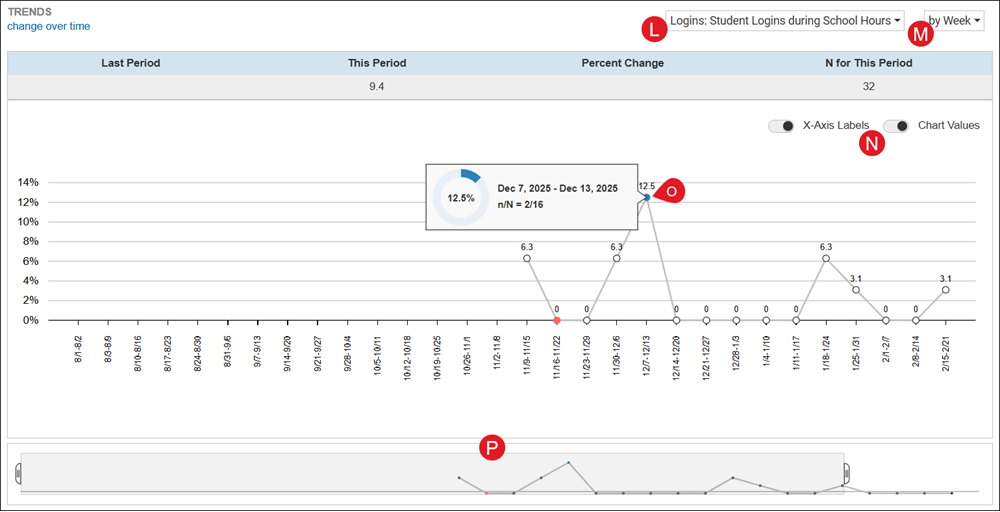
Task: Open the by Week interval dropdown
Action: 954,20
